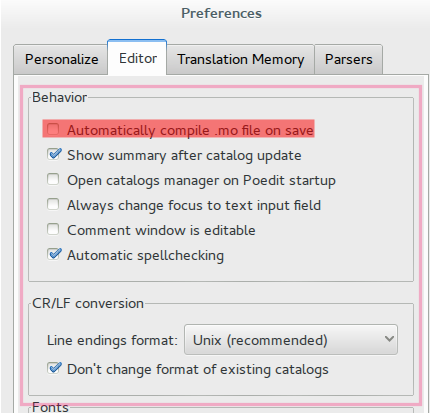Click the Behavior group heading

pos(60,98)
